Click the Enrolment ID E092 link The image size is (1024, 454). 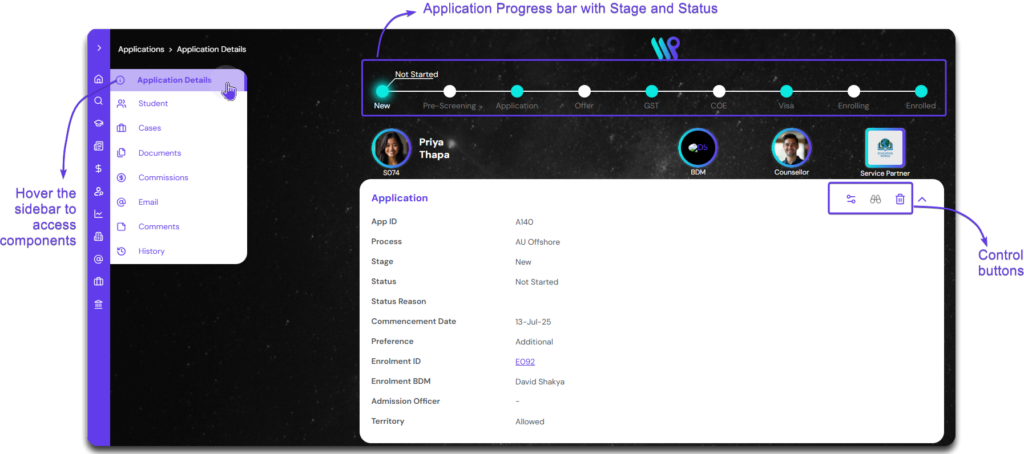point(525,361)
